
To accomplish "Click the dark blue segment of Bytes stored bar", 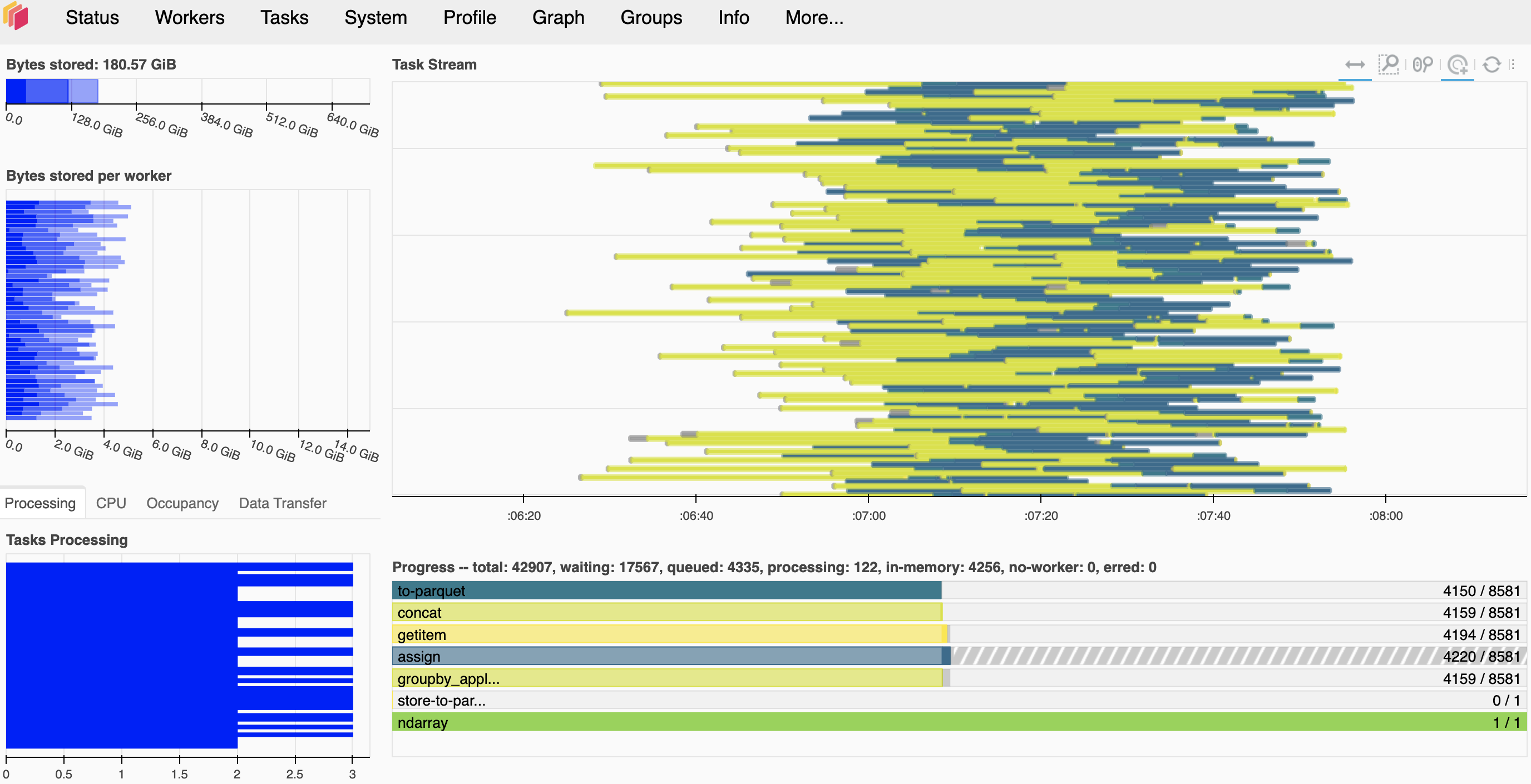I will [x=16, y=91].
